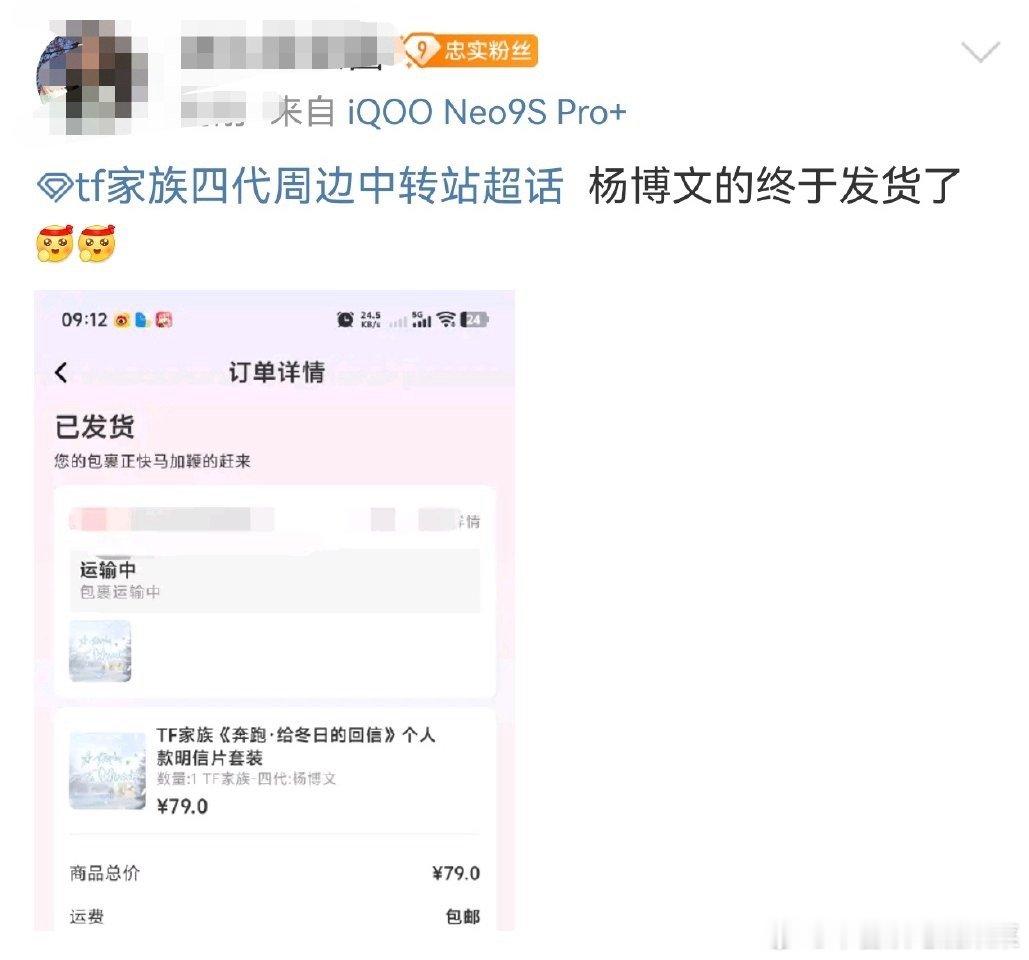Viewport: 1029px width, 960px height.
Task: Open the small postcard thumbnail under shipping
Action: click(100, 651)
